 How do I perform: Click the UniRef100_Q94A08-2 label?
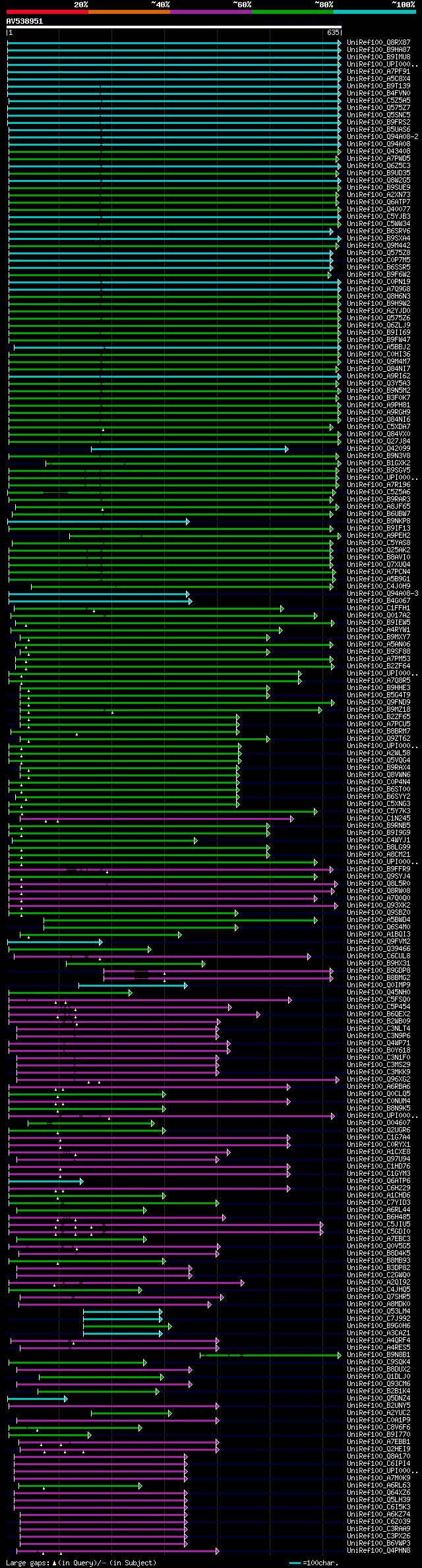pos(382,137)
